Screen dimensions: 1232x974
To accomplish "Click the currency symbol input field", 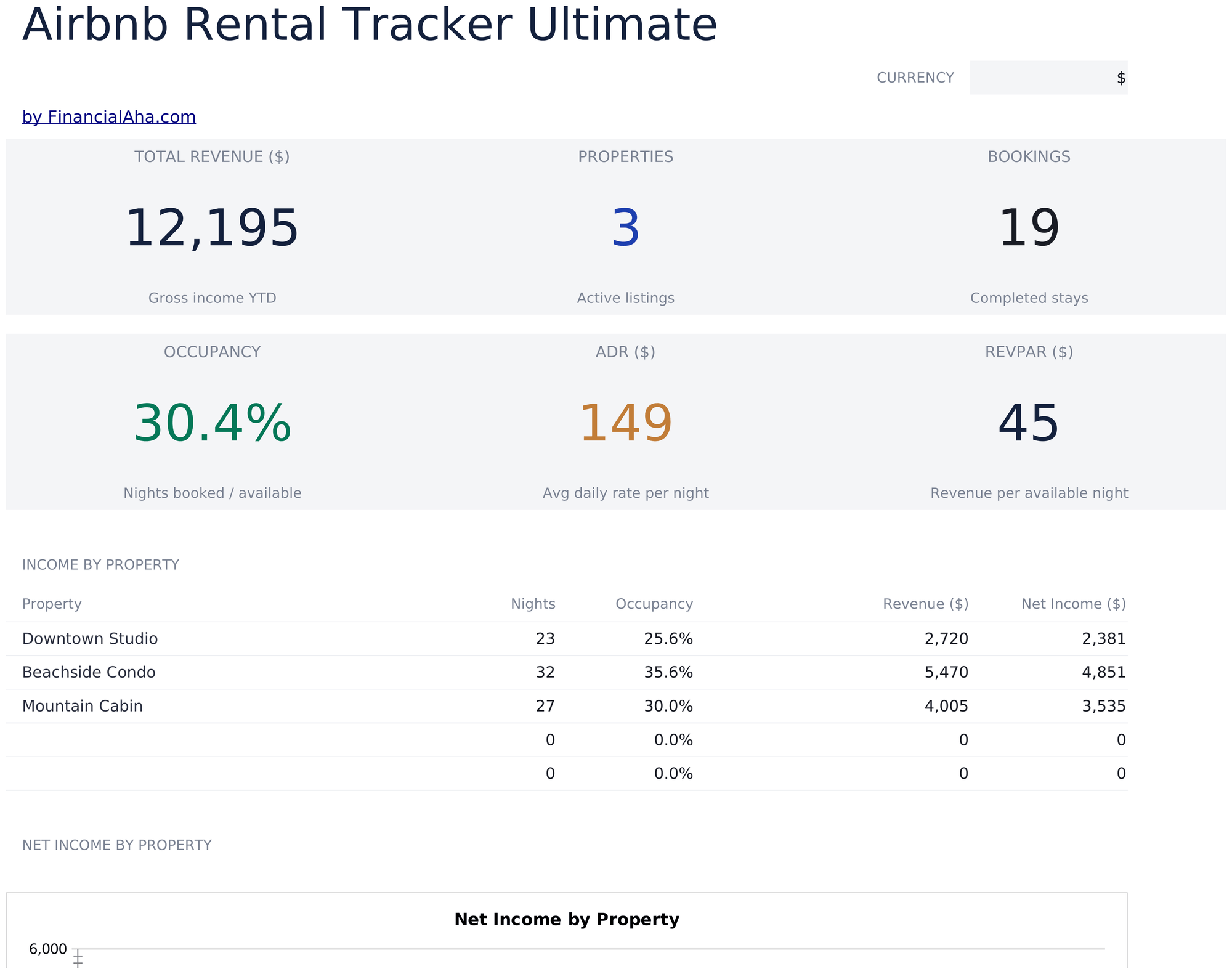I will tap(1048, 78).
